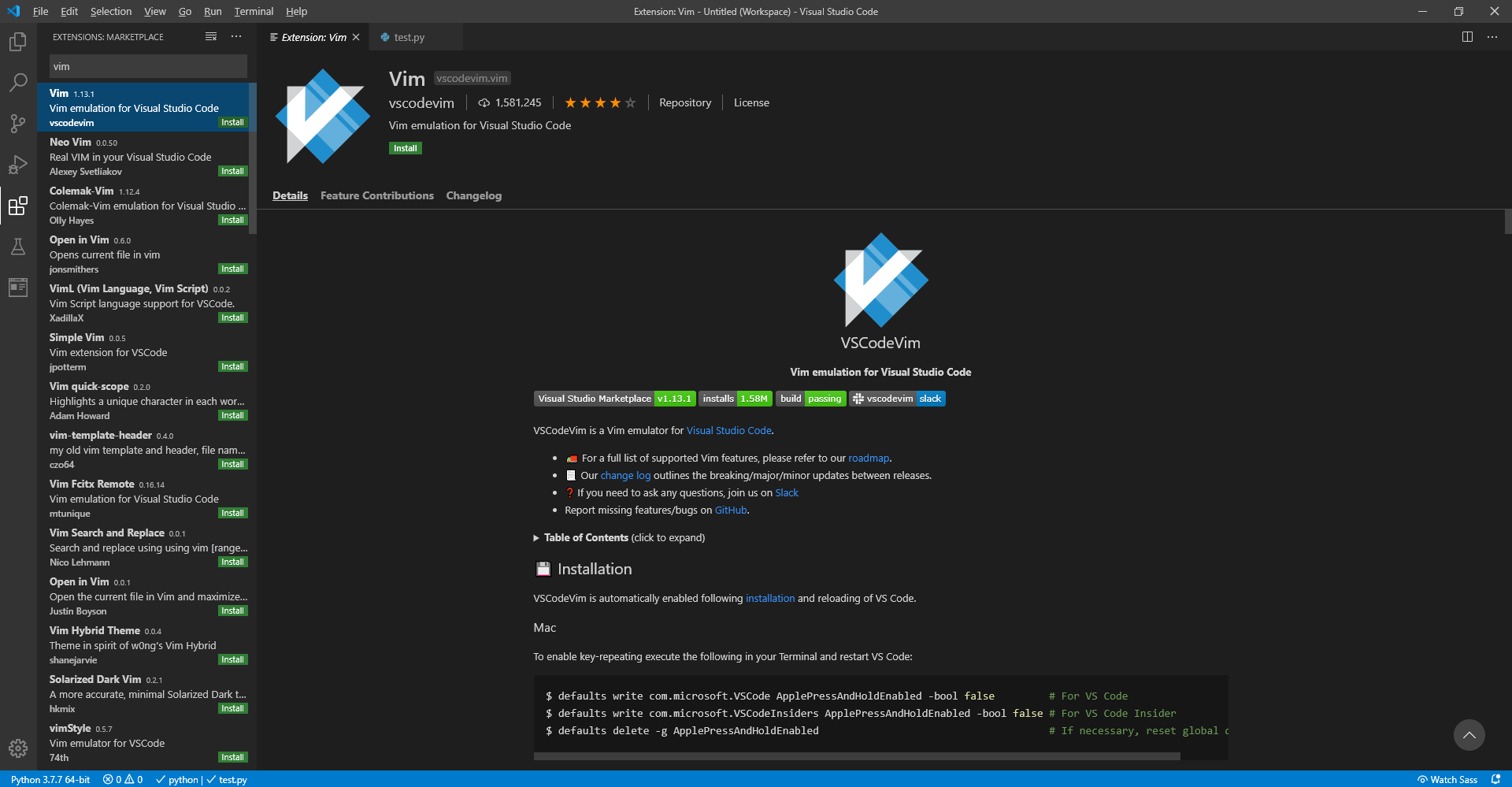Open Extensions panel more actions menu
Viewport: 1512px width, 787px height.
(236, 37)
